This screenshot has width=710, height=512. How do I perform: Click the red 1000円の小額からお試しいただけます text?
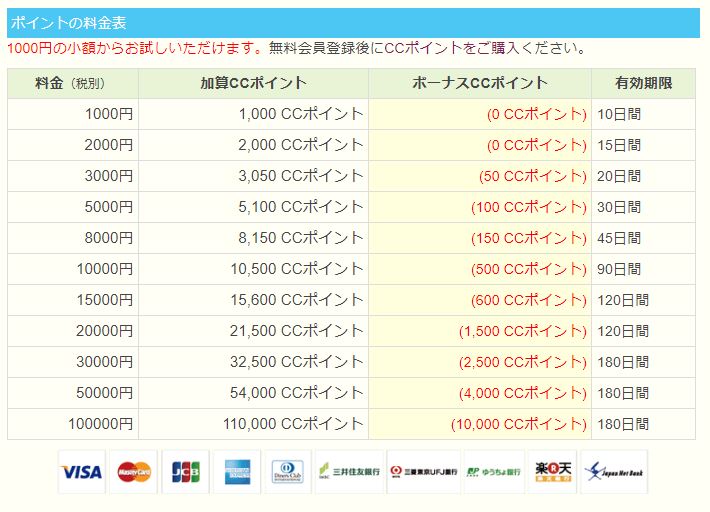coord(135,48)
